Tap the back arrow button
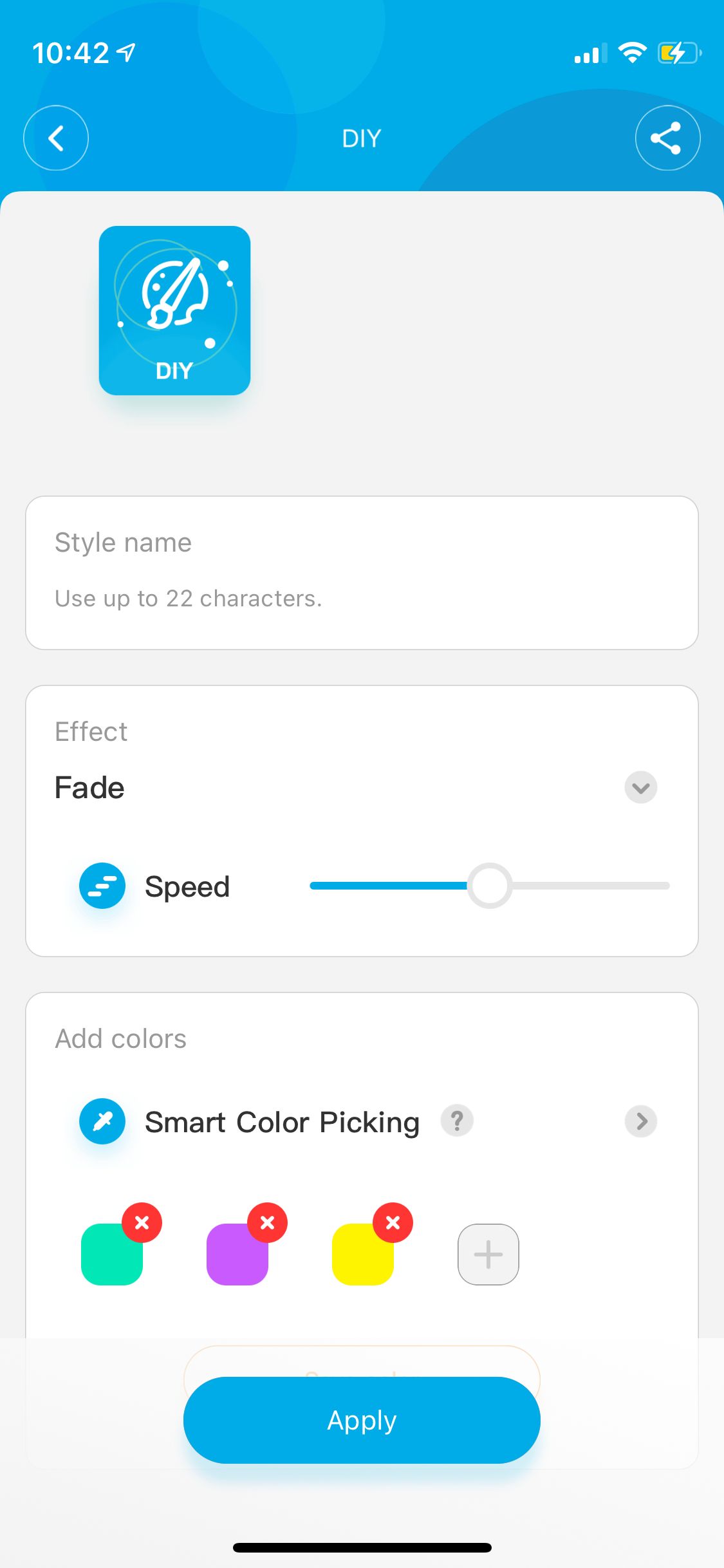This screenshot has height=1568, width=724. coord(56,138)
